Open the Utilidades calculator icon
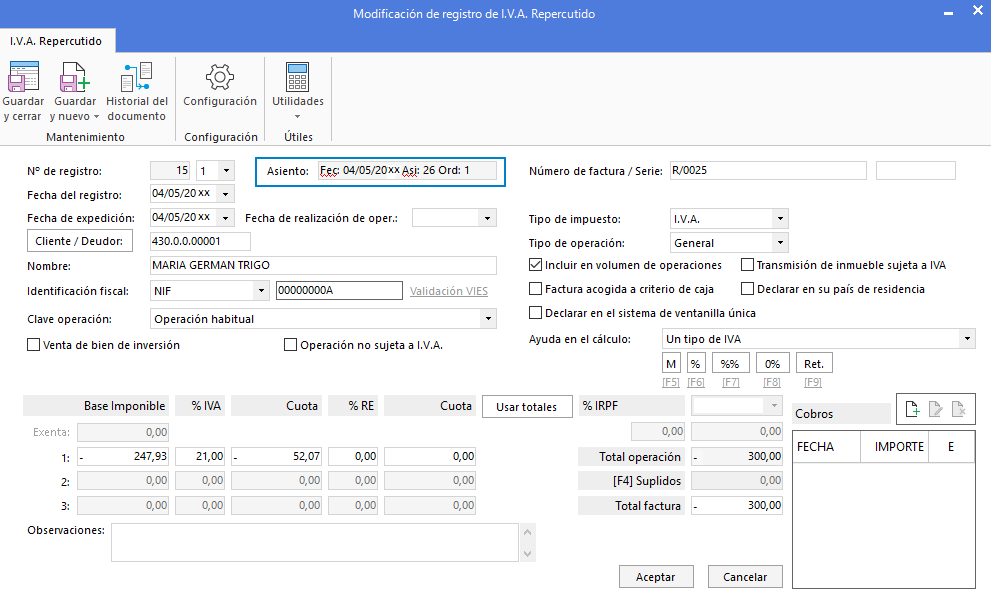Screen dimensions: 991x600 click(x=297, y=77)
